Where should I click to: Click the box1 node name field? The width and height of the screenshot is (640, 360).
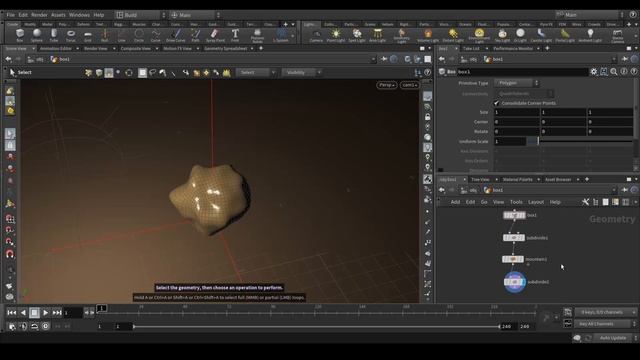coord(522,72)
